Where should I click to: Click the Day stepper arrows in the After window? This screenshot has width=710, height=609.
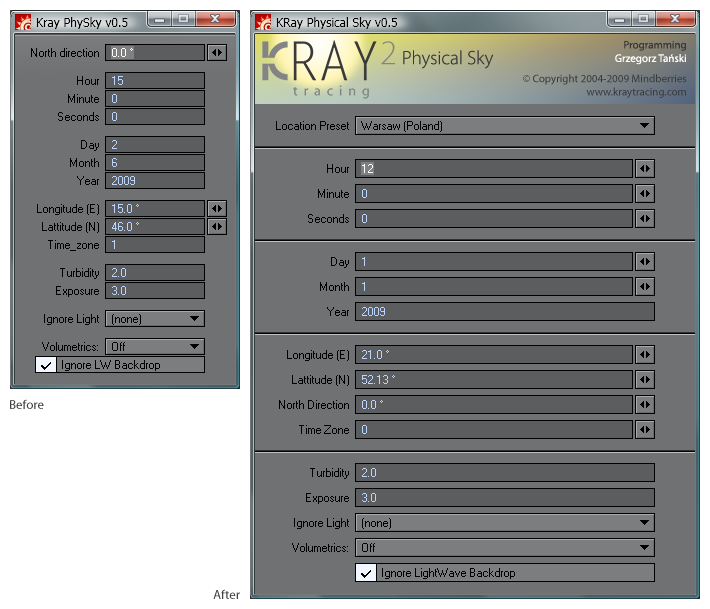(x=645, y=262)
